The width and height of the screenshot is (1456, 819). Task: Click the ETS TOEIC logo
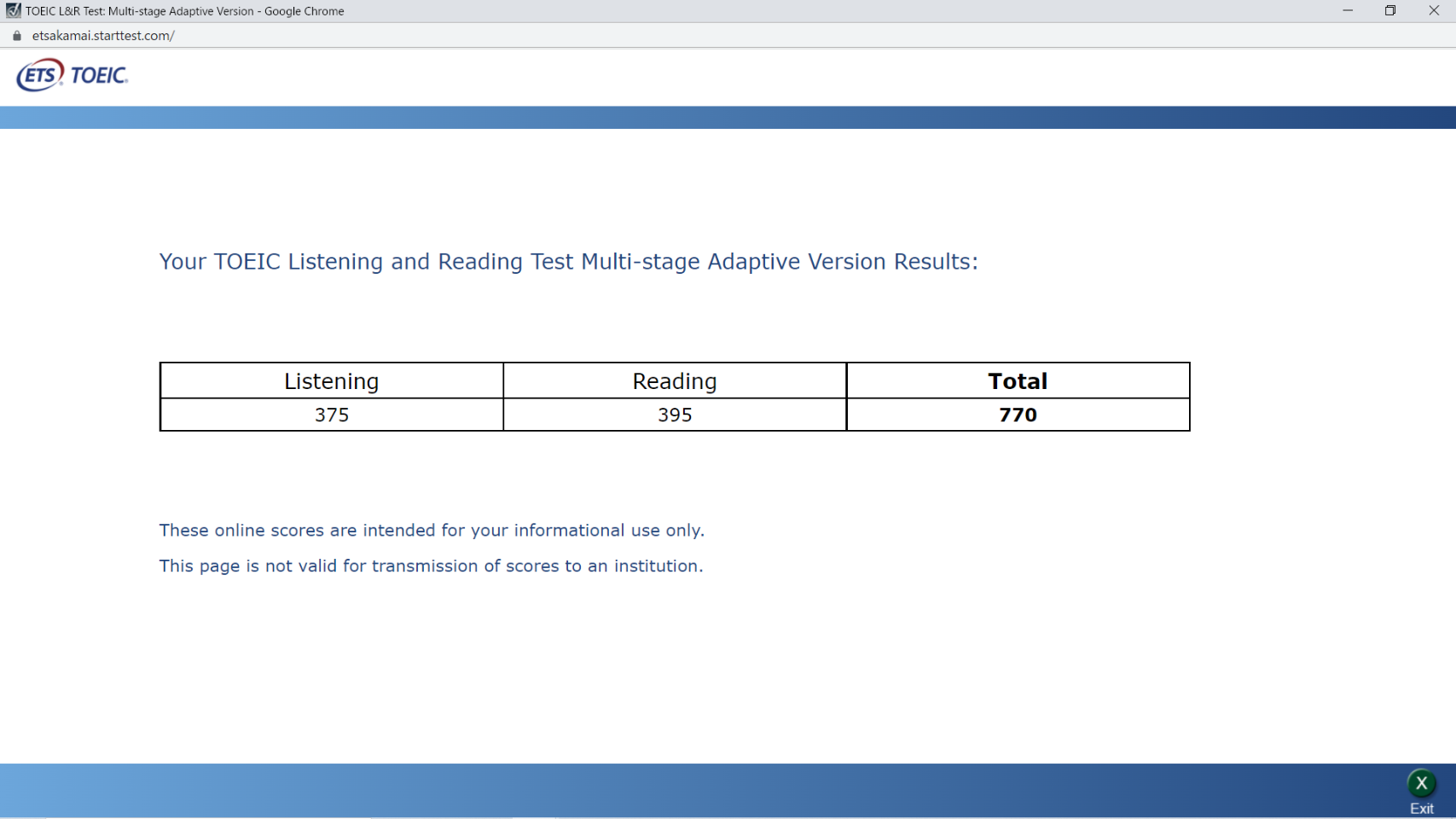coord(72,76)
